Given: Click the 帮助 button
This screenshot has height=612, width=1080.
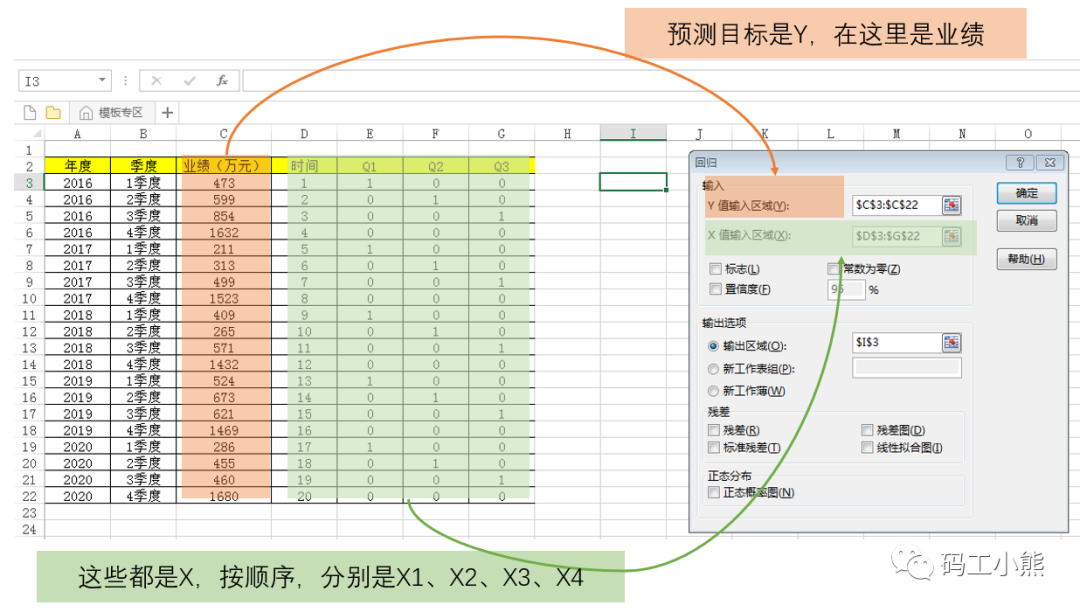Looking at the screenshot, I should 1027,259.
